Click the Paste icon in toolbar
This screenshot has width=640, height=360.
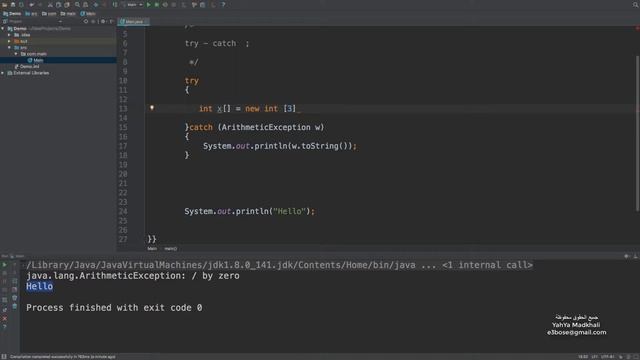pos(67,4)
